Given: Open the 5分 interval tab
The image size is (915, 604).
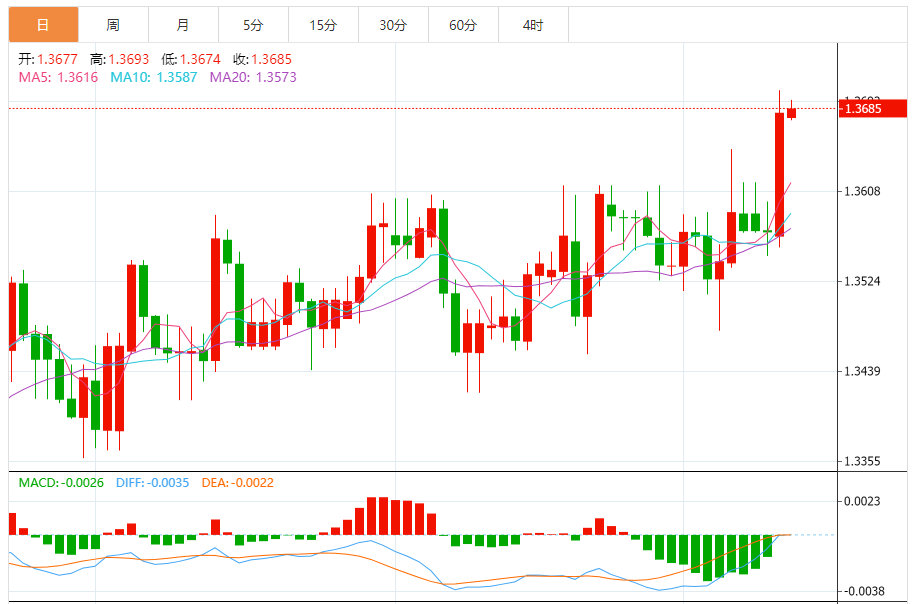Looking at the screenshot, I should click(253, 25).
